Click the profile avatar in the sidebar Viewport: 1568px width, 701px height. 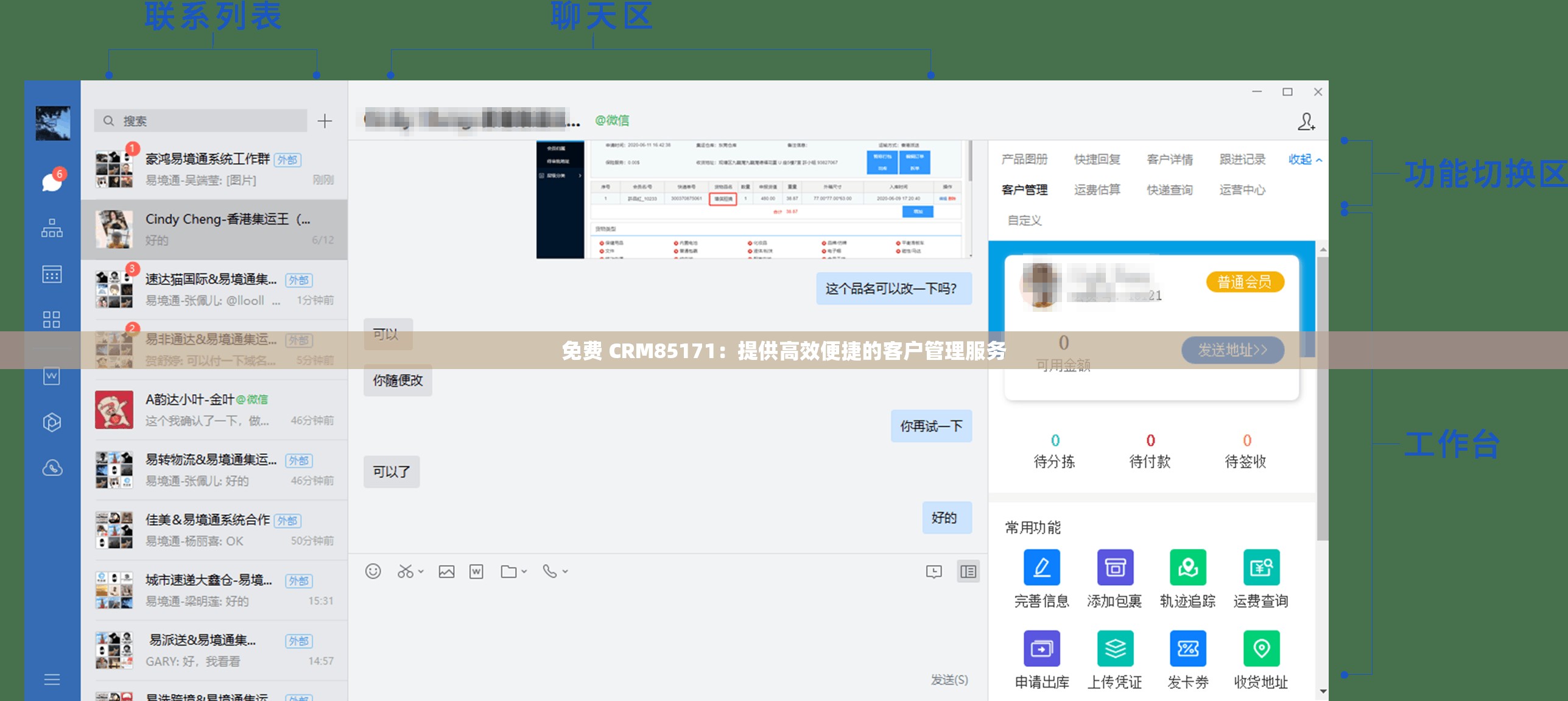pos(52,123)
